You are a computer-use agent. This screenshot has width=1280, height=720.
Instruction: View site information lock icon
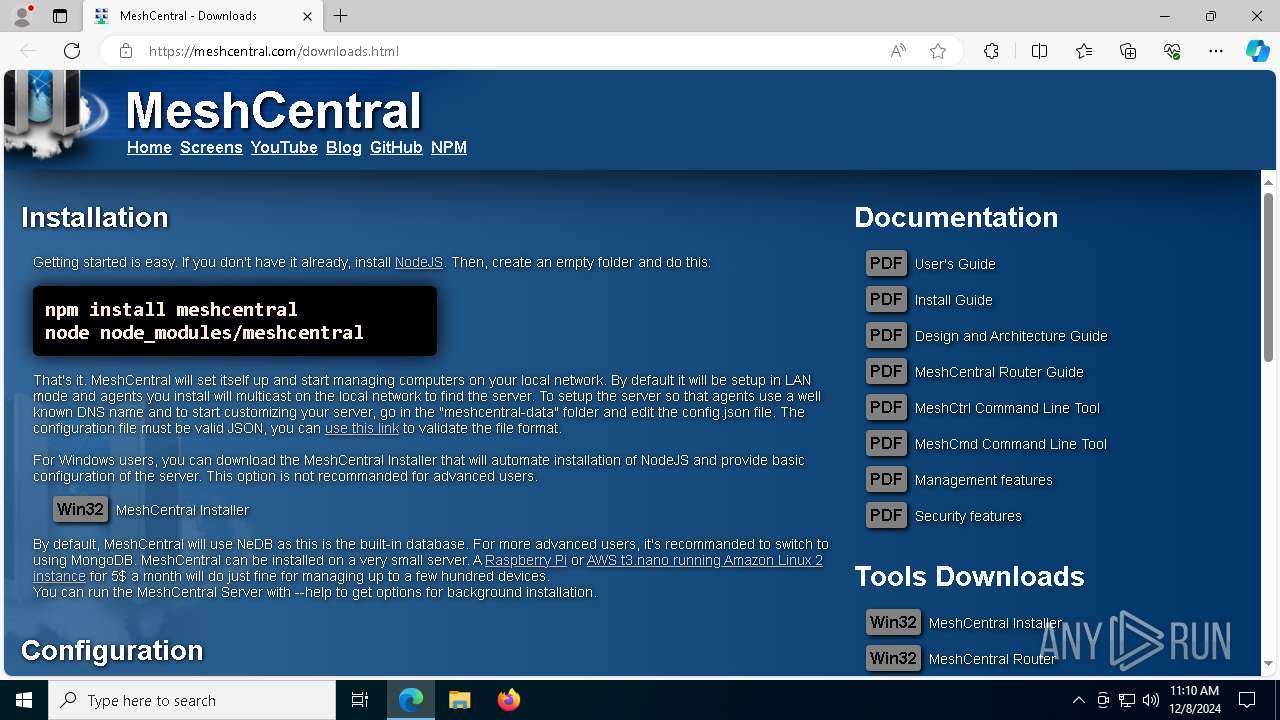point(126,51)
